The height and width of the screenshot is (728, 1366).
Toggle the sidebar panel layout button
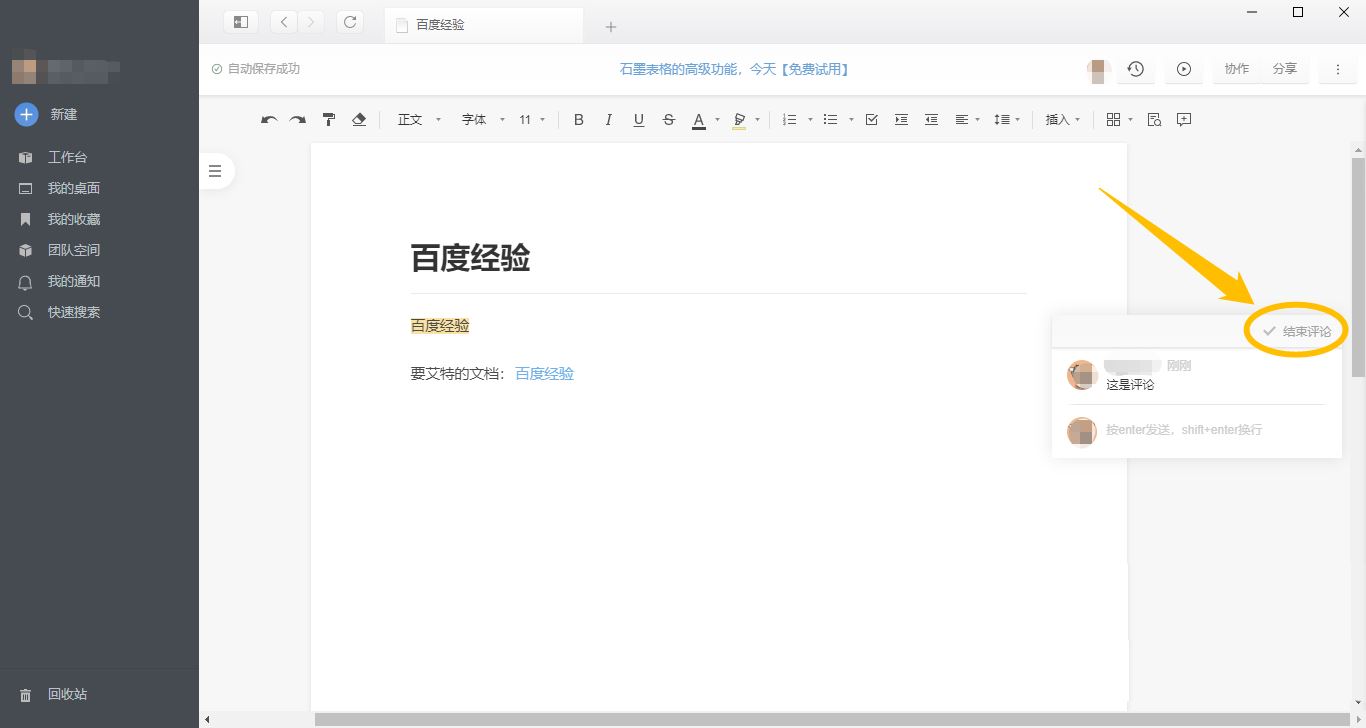[241, 22]
